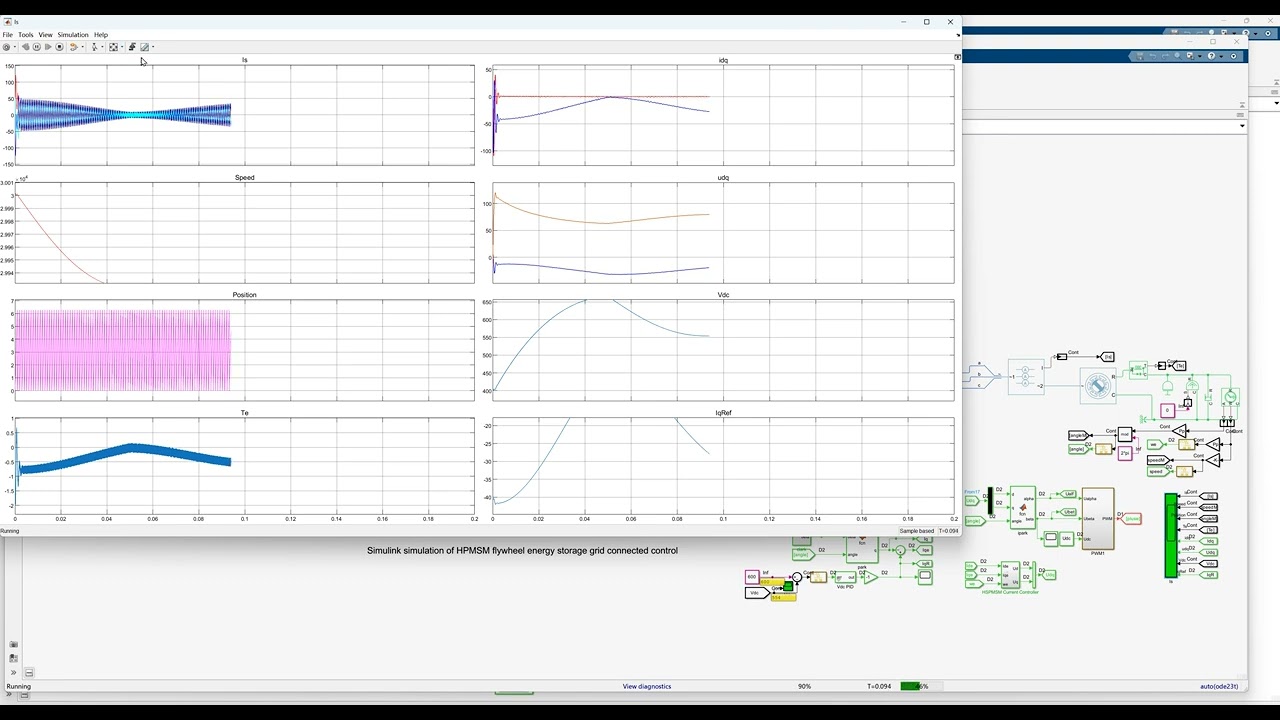The image size is (1280, 720).
Task: Click the maximize axes icon at scope corner
Action: click(957, 57)
